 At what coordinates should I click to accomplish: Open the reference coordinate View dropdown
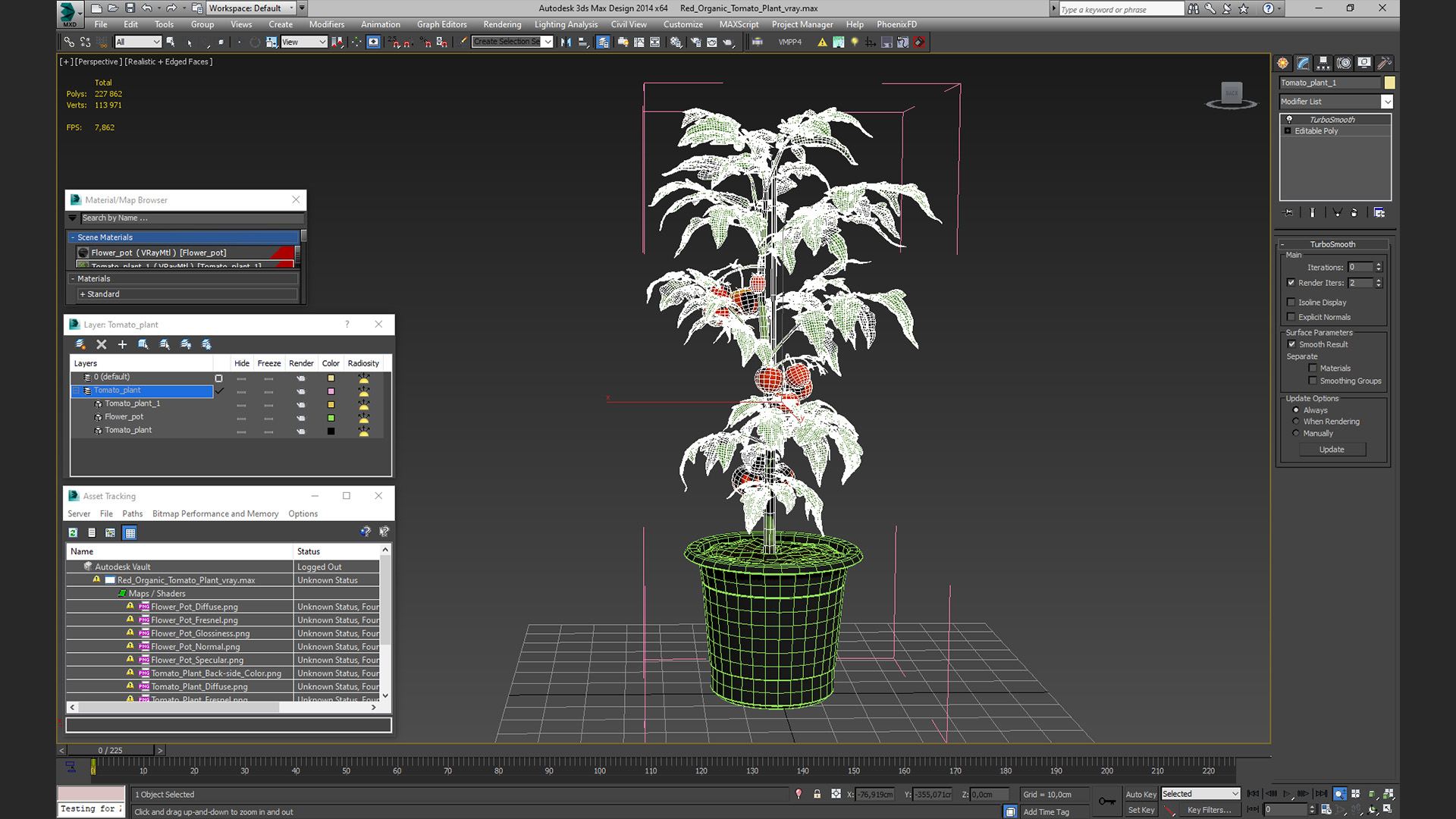click(303, 42)
